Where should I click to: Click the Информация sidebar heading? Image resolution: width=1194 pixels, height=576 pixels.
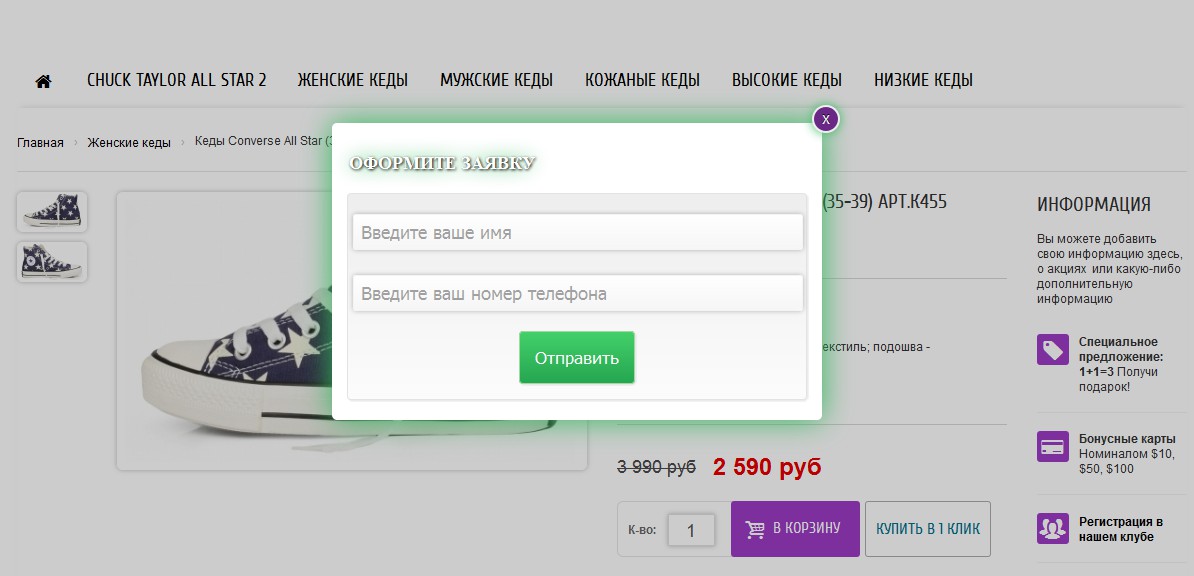tap(1093, 203)
